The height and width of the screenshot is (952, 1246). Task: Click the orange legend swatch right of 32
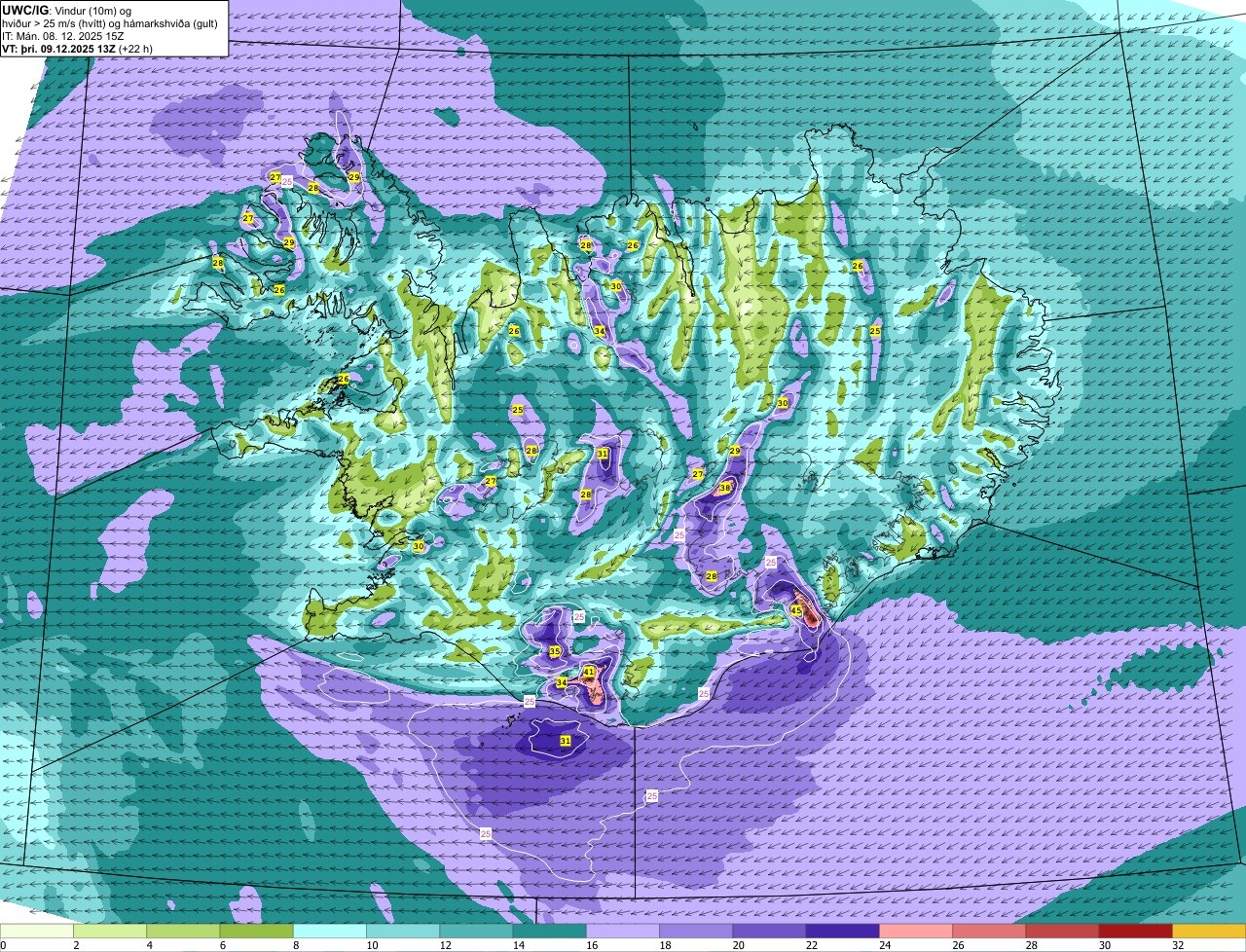pos(1209,932)
